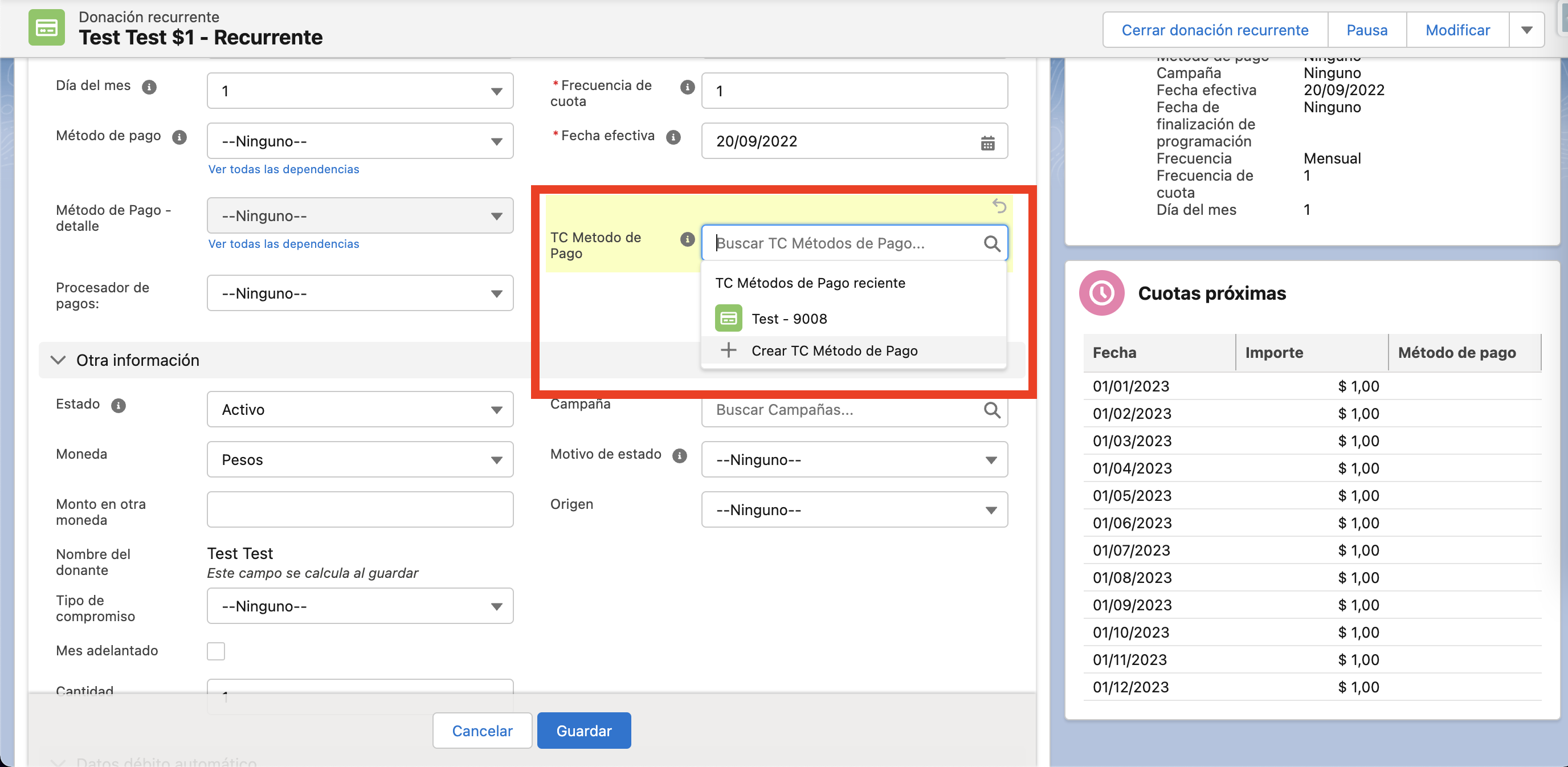Click the TC Métodos de Pago reciente heading

click(810, 283)
